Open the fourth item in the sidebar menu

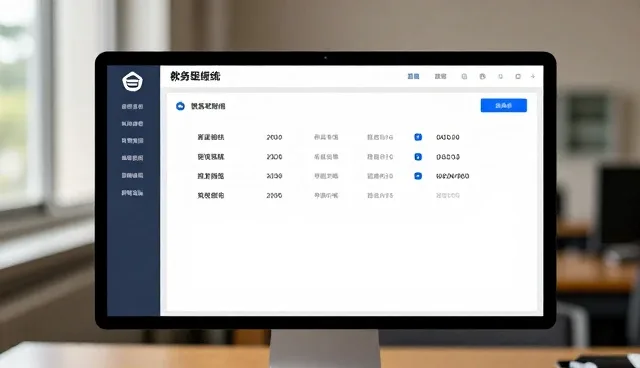(132, 158)
